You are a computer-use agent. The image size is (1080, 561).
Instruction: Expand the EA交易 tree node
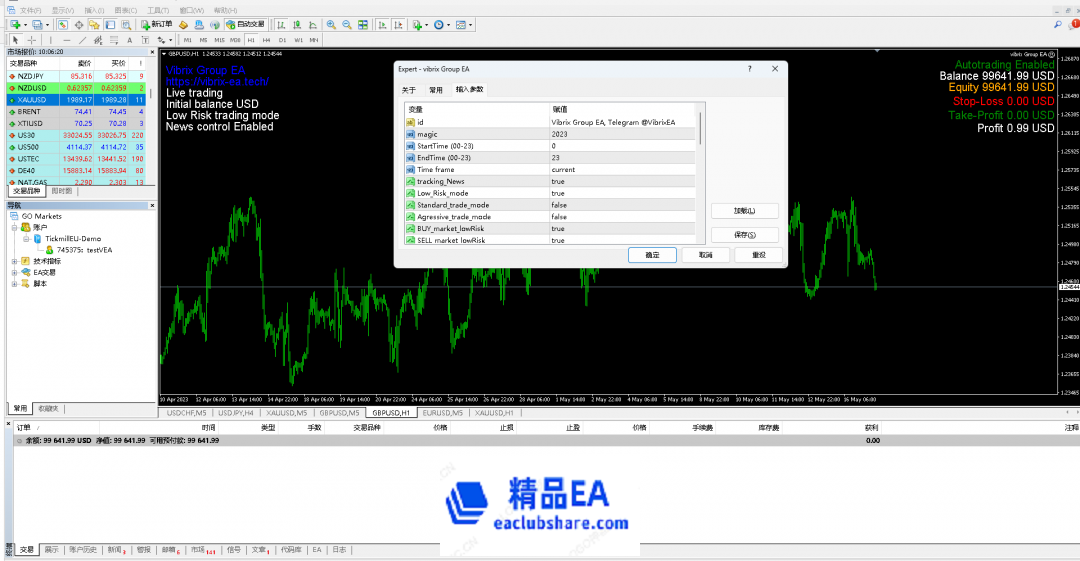point(14,272)
